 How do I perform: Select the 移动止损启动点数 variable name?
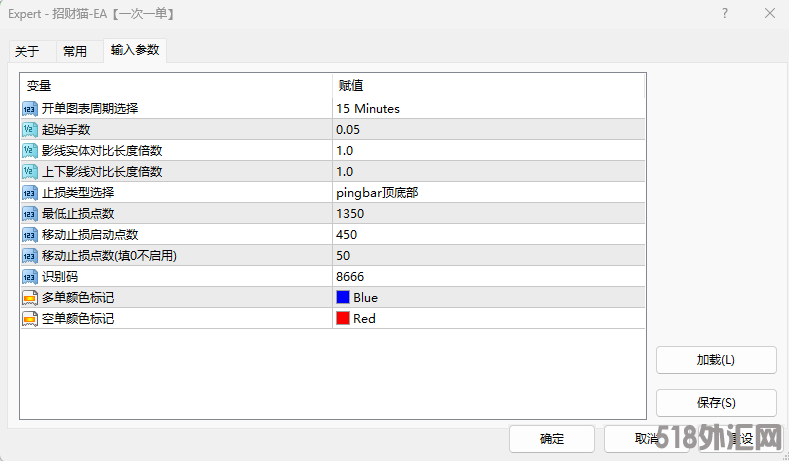click(x=90, y=235)
